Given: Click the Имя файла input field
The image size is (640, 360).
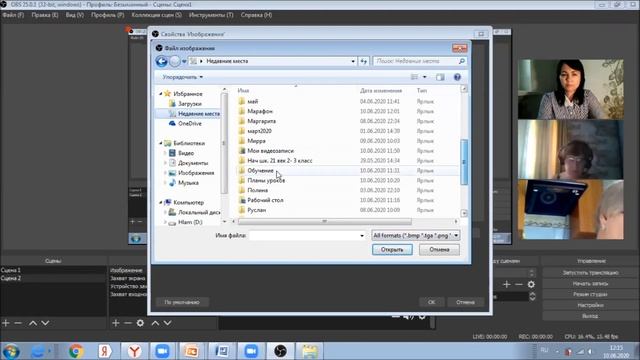Looking at the screenshot, I should point(304,236).
